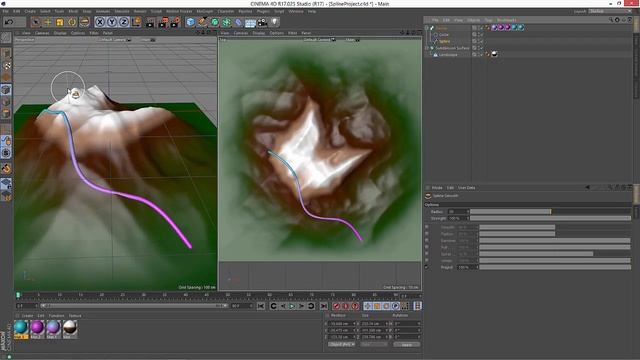
Task: Click the Make Editable icon in left palette
Action: point(6,38)
